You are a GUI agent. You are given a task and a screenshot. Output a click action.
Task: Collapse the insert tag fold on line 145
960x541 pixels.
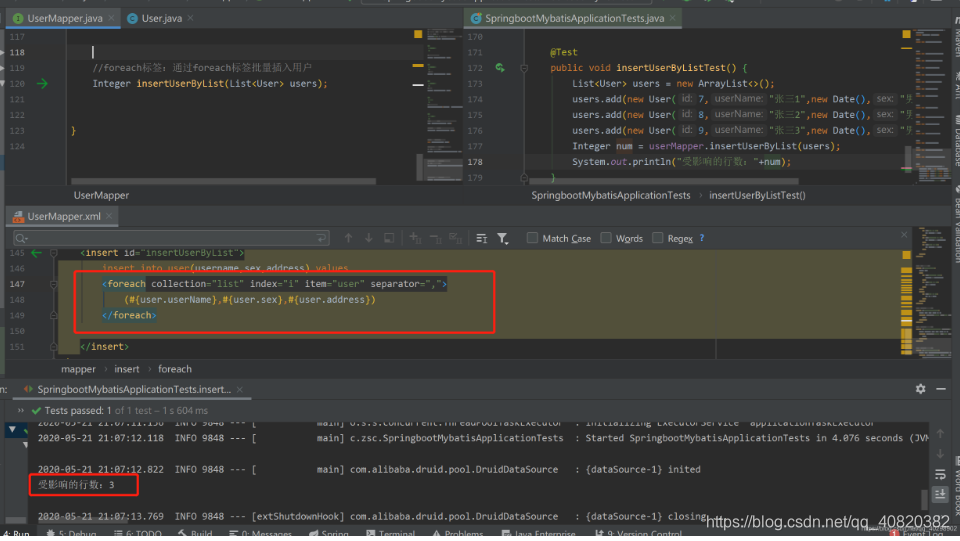click(54, 253)
